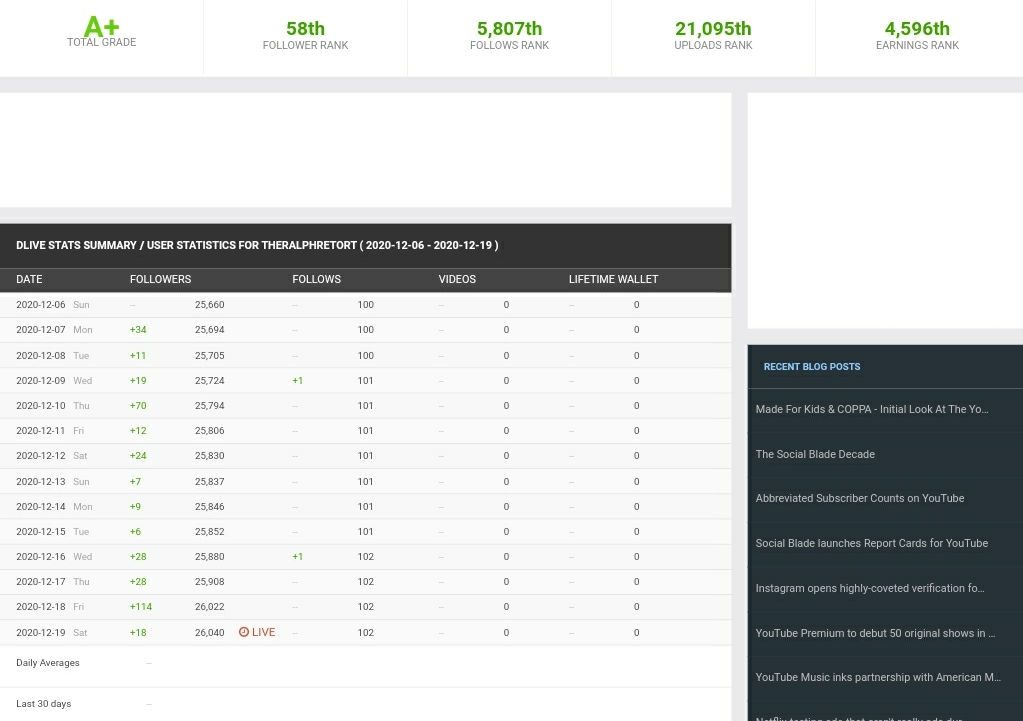Screen dimensions: 1023x721
Task: Click the +18 follower gain on 2020-12-19
Action: pyautogui.click(x=138, y=632)
